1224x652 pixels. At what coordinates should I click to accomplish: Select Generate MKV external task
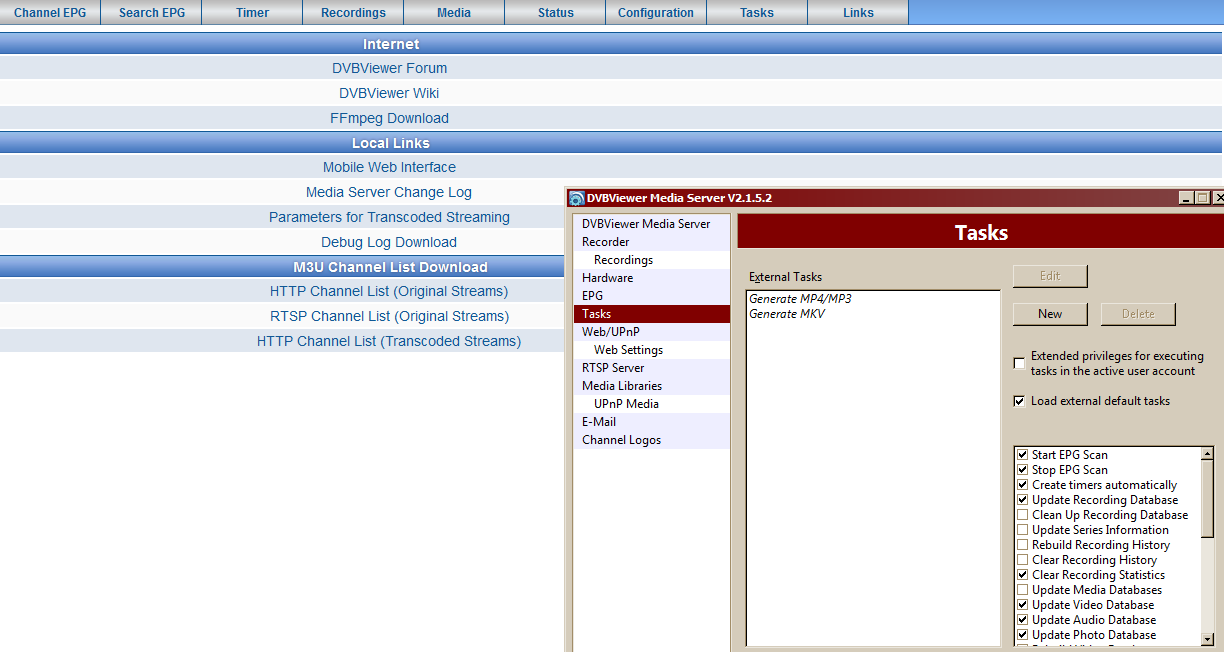point(787,314)
